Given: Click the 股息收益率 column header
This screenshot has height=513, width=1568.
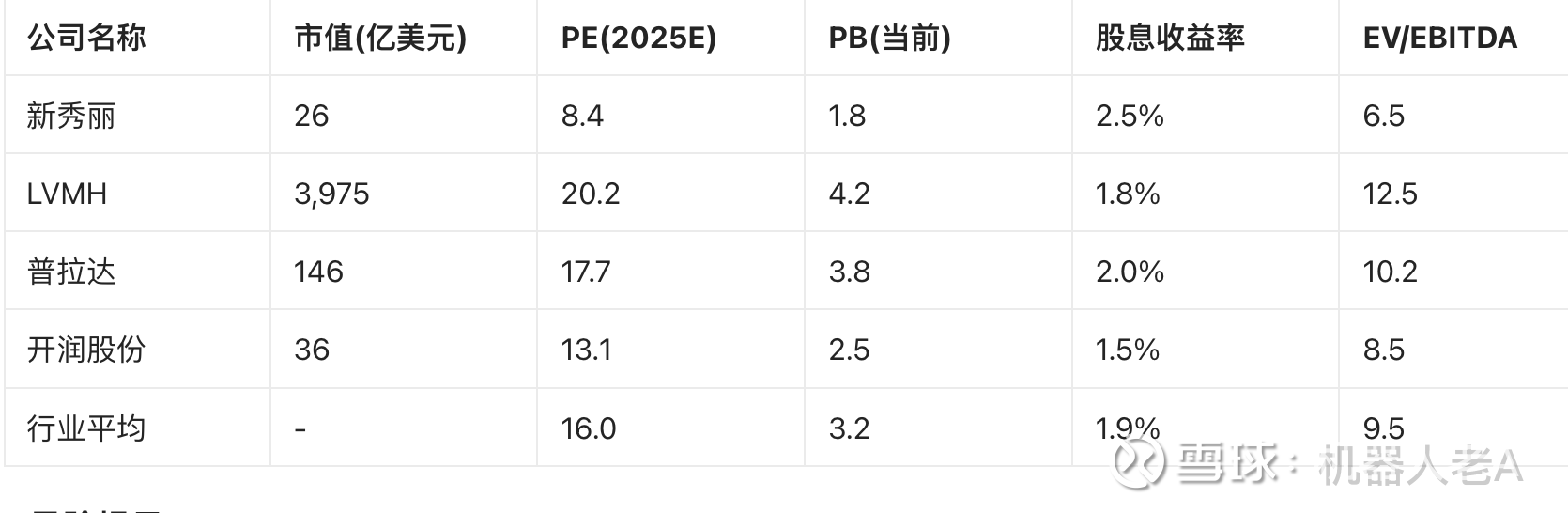Looking at the screenshot, I should [x=1170, y=38].
